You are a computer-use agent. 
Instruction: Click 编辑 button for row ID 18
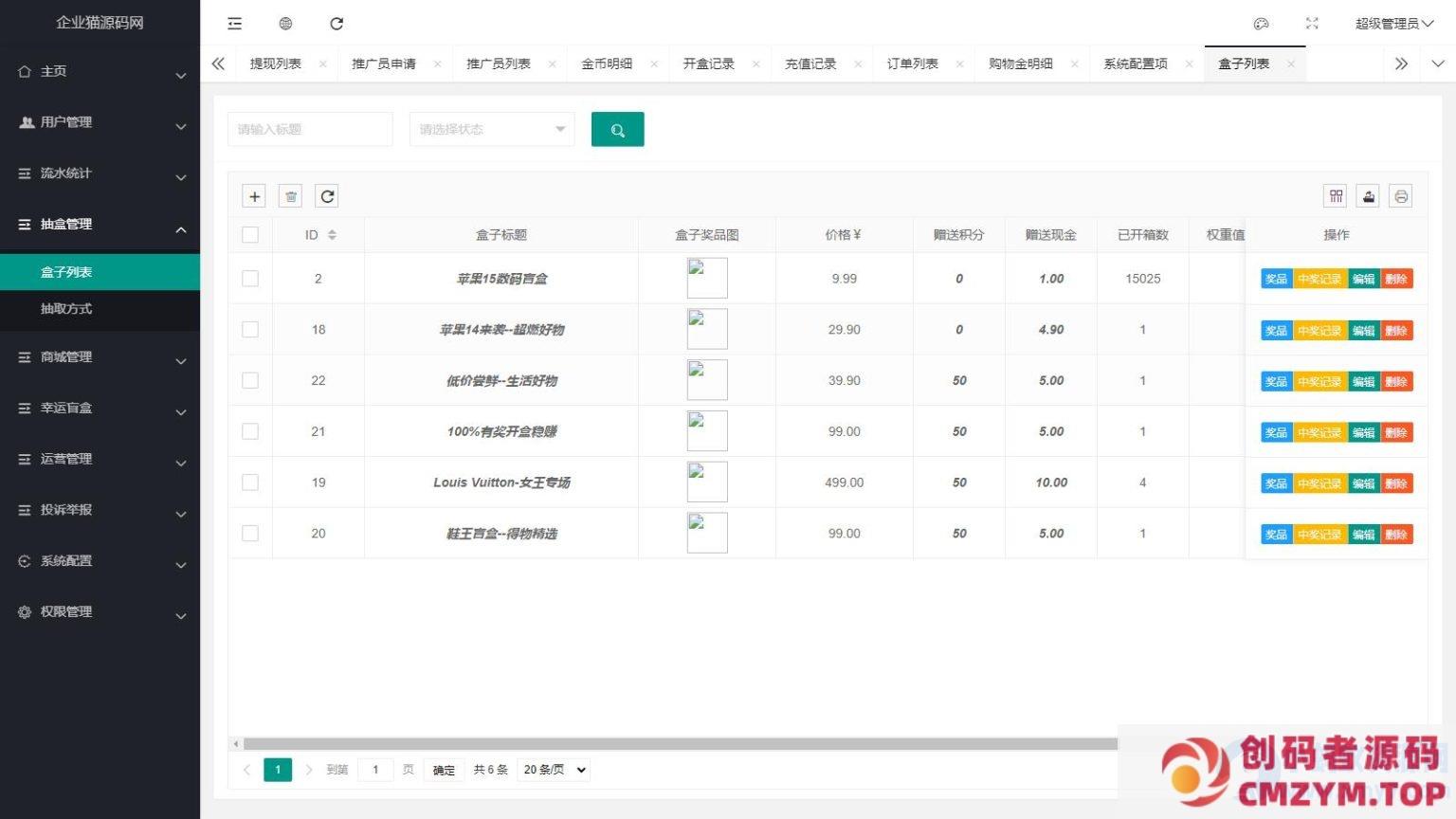1363,331
